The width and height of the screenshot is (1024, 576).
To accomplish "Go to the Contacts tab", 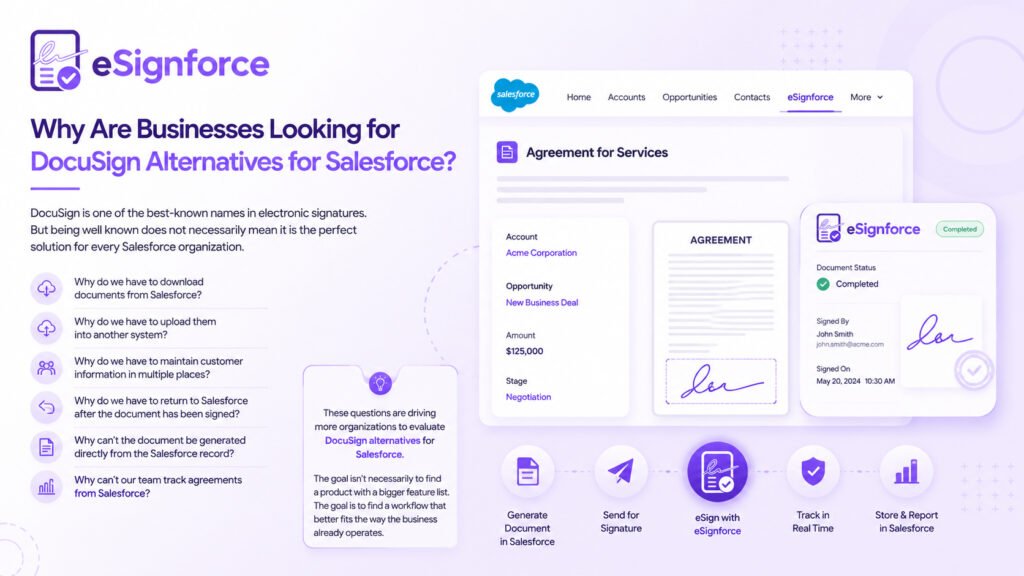I will (x=752, y=97).
